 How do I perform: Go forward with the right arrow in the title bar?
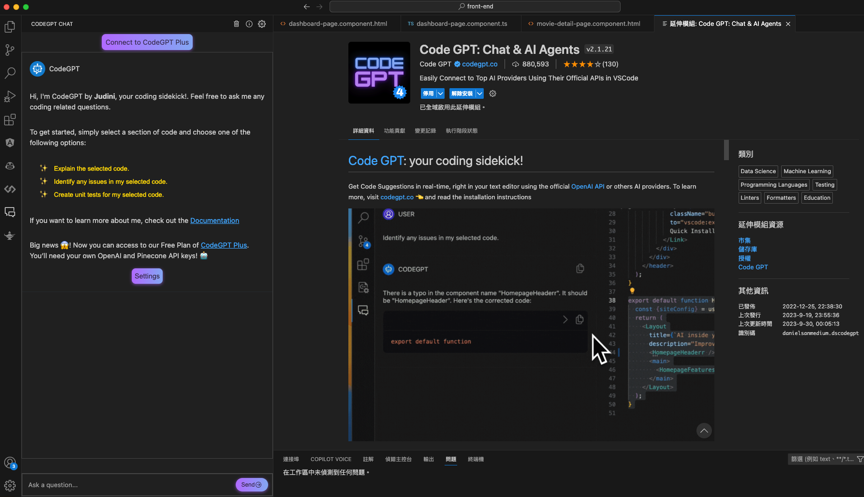tap(320, 7)
